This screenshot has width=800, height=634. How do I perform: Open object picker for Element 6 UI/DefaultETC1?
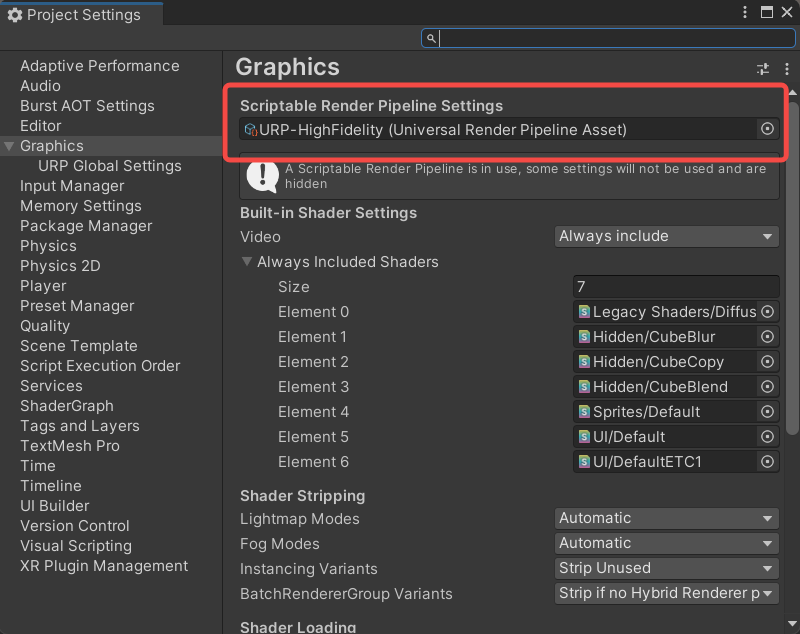pyautogui.click(x=768, y=462)
